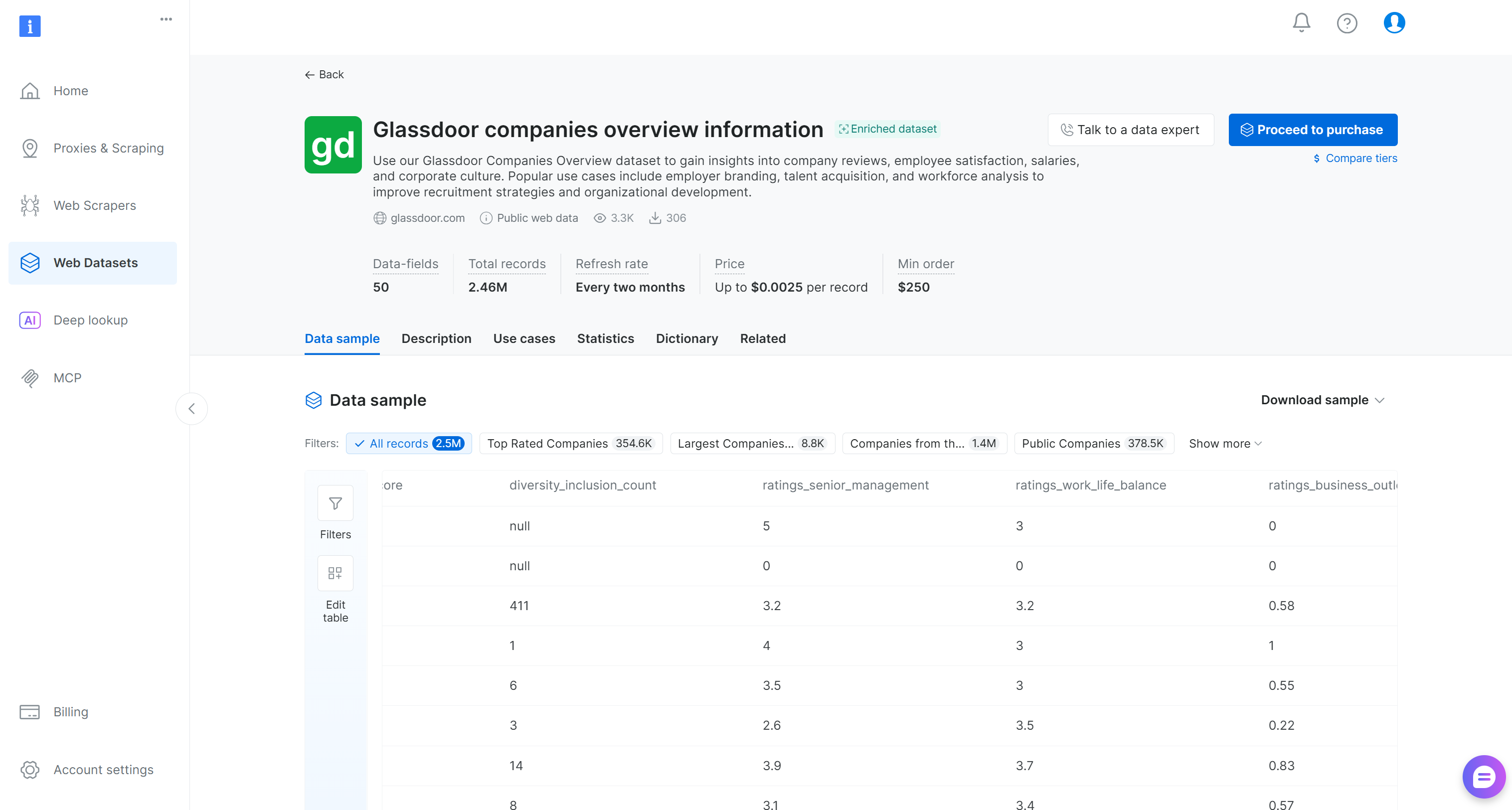Select the Top Rated Companies filter
The image size is (1512, 810).
coord(570,444)
